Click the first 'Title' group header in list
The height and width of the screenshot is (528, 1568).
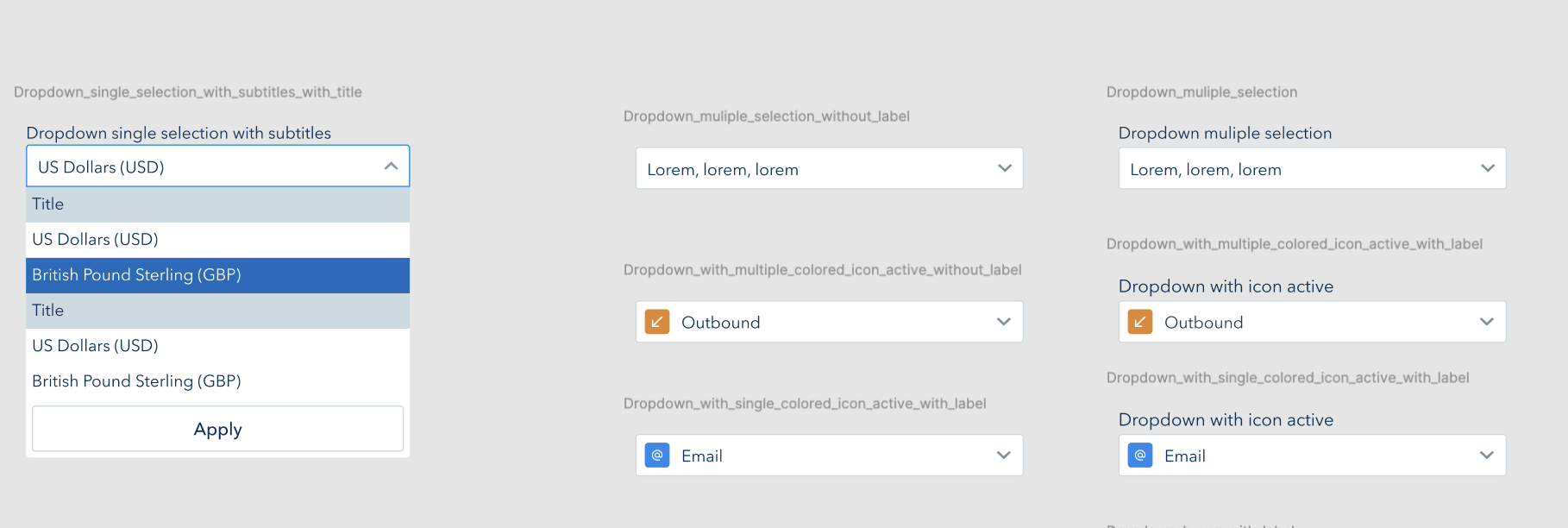coord(48,204)
